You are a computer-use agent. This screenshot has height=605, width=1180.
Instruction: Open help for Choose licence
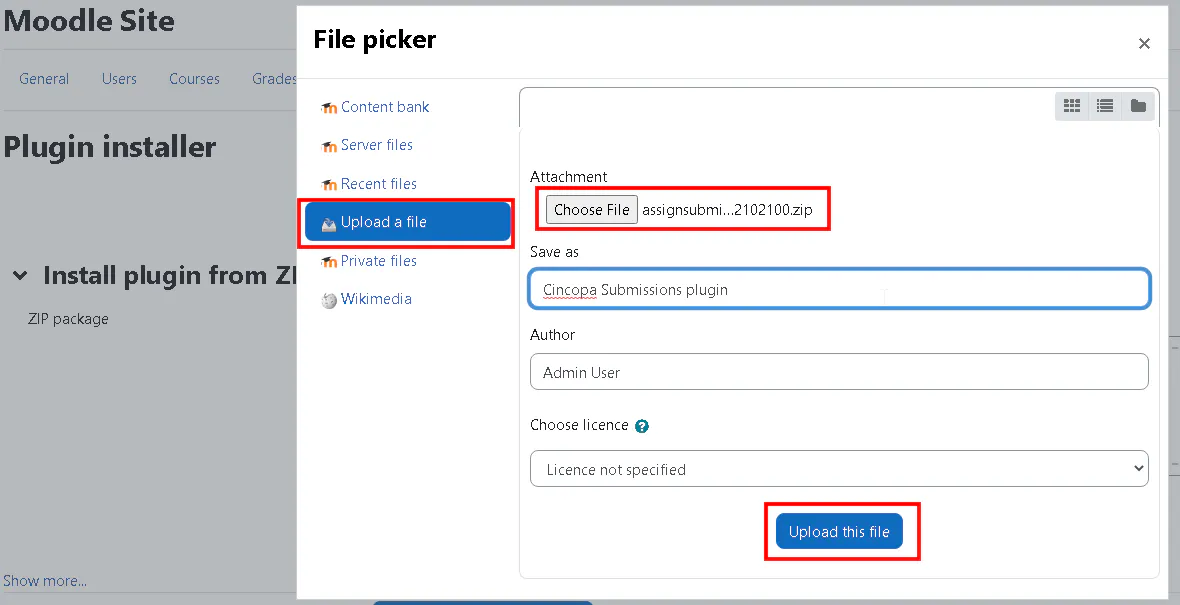(x=642, y=426)
